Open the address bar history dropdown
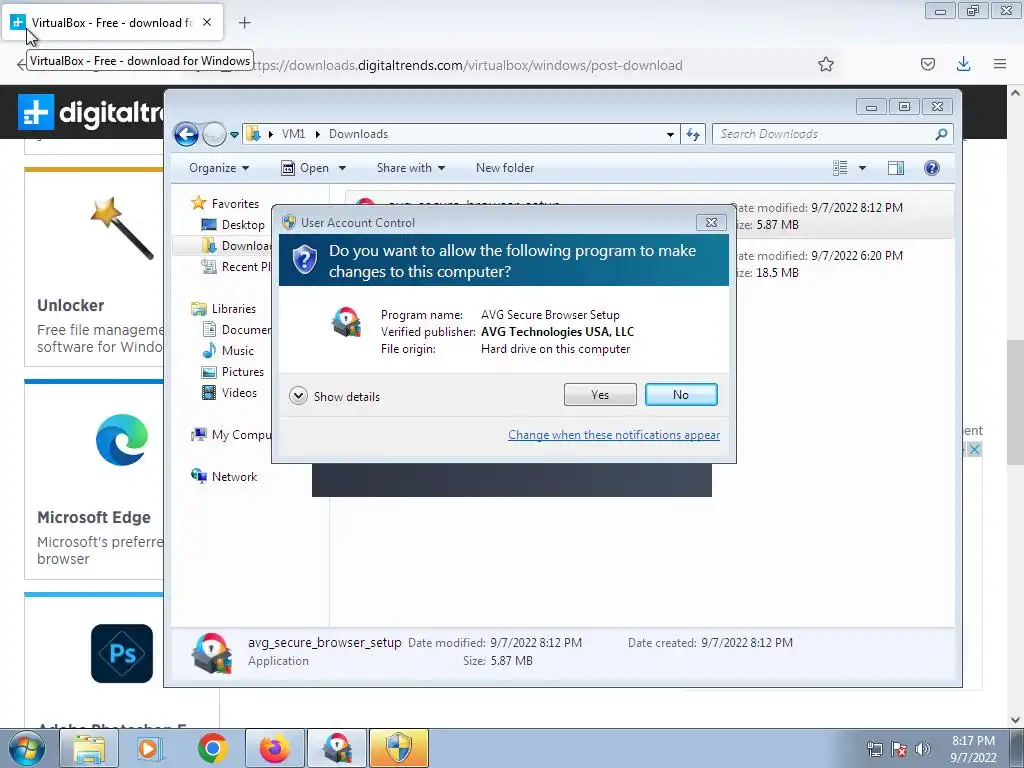 pyautogui.click(x=670, y=135)
